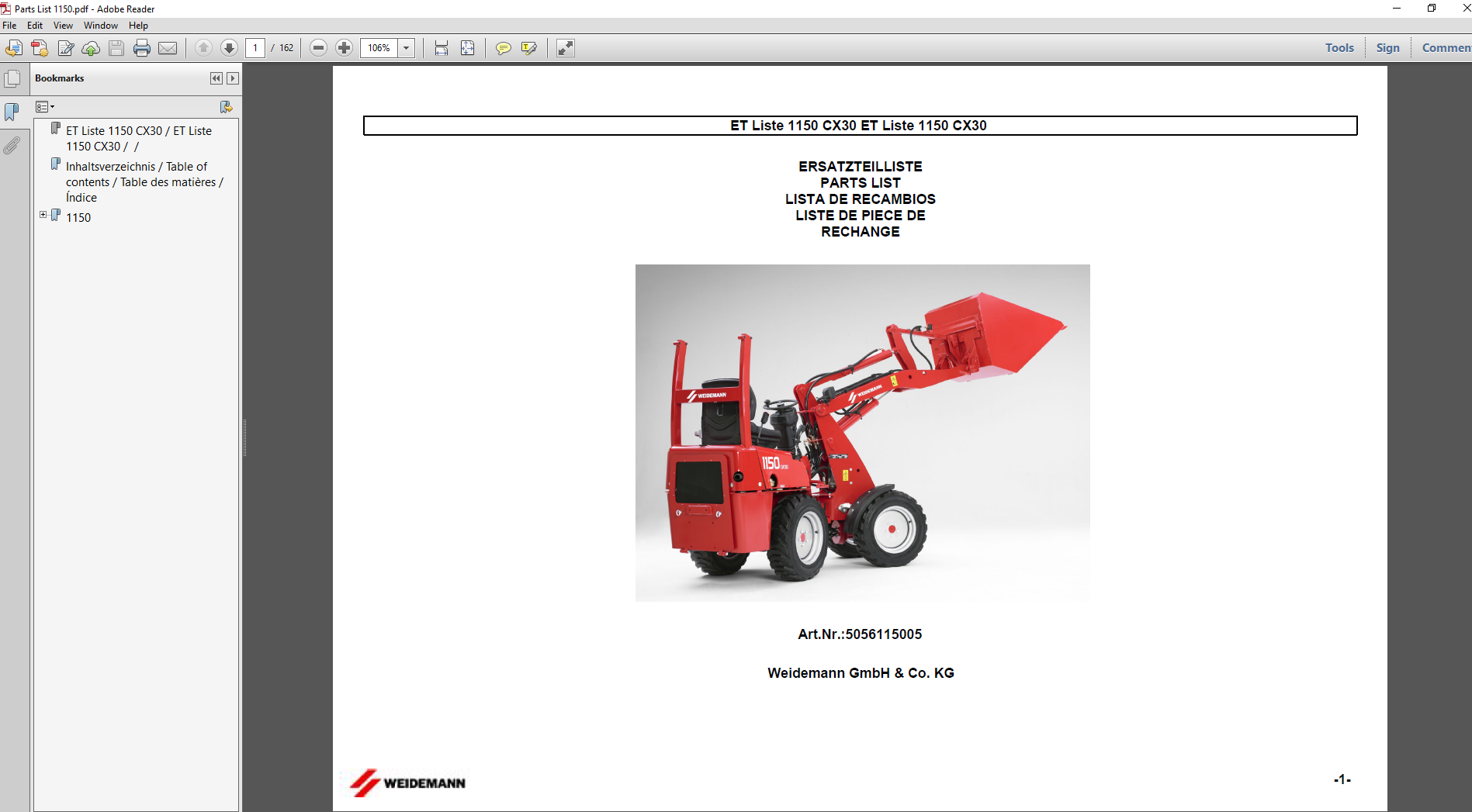Click the ERSATZTEILLISTE heading line
Image resolution: width=1472 pixels, height=812 pixels.
(x=861, y=167)
